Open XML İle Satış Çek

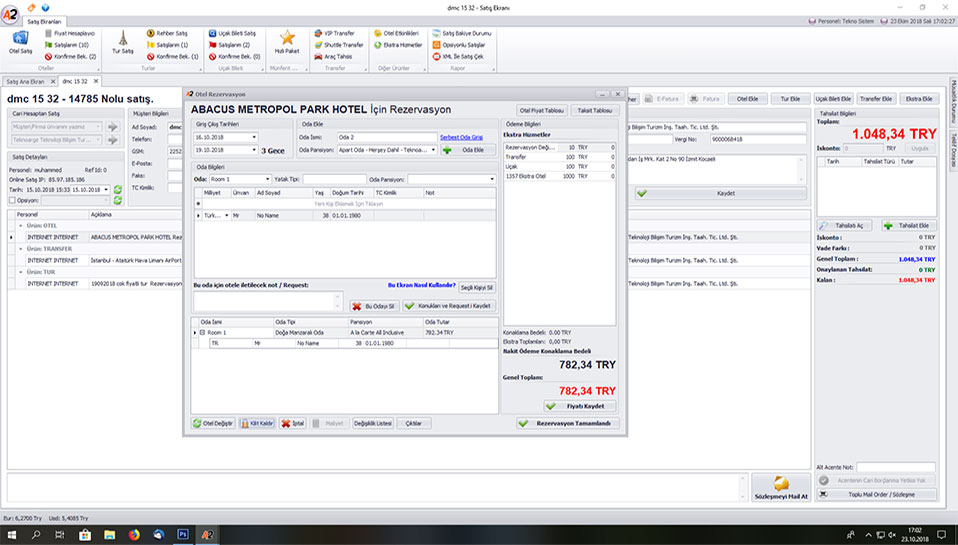click(x=458, y=56)
